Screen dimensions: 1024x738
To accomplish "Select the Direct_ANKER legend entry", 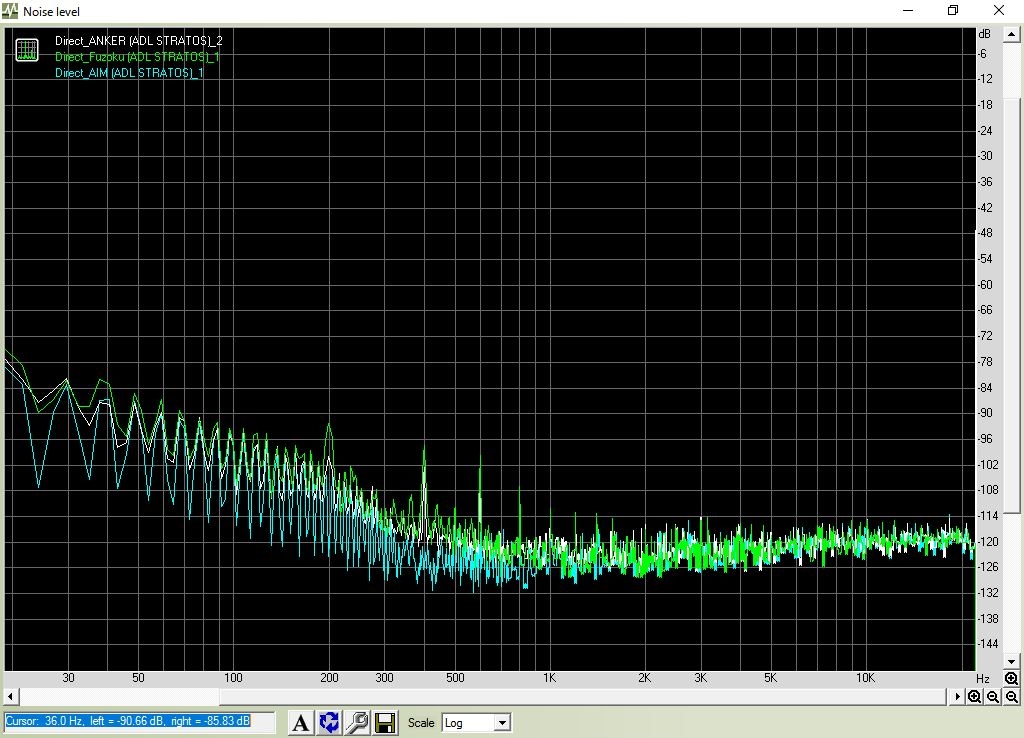I will 138,40.
